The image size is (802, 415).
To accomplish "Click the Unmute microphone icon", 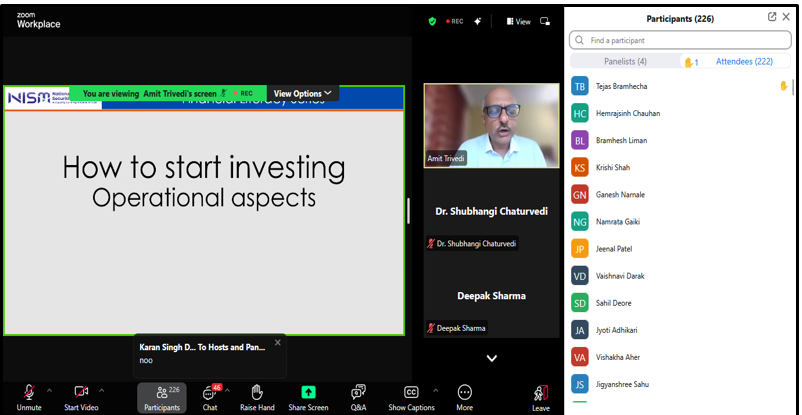I will (29, 391).
